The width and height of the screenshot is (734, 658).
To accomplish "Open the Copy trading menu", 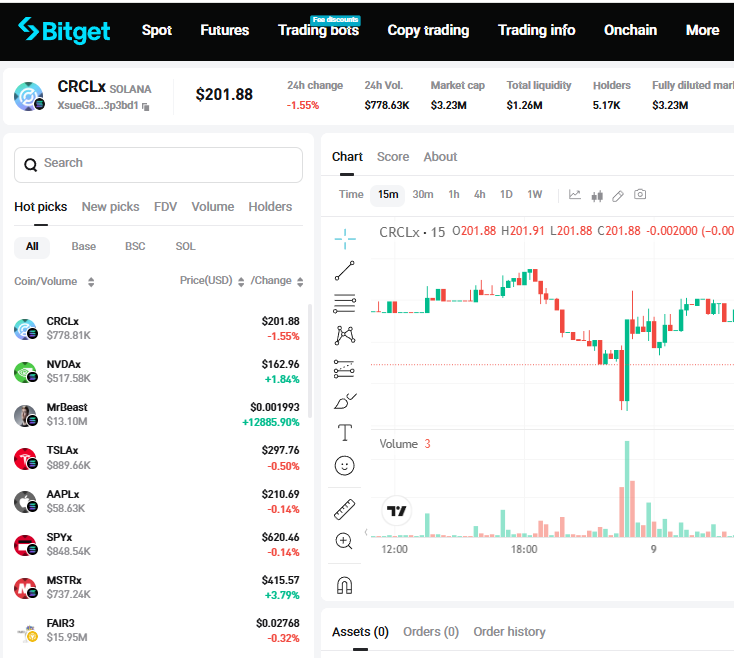I will coord(428,30).
